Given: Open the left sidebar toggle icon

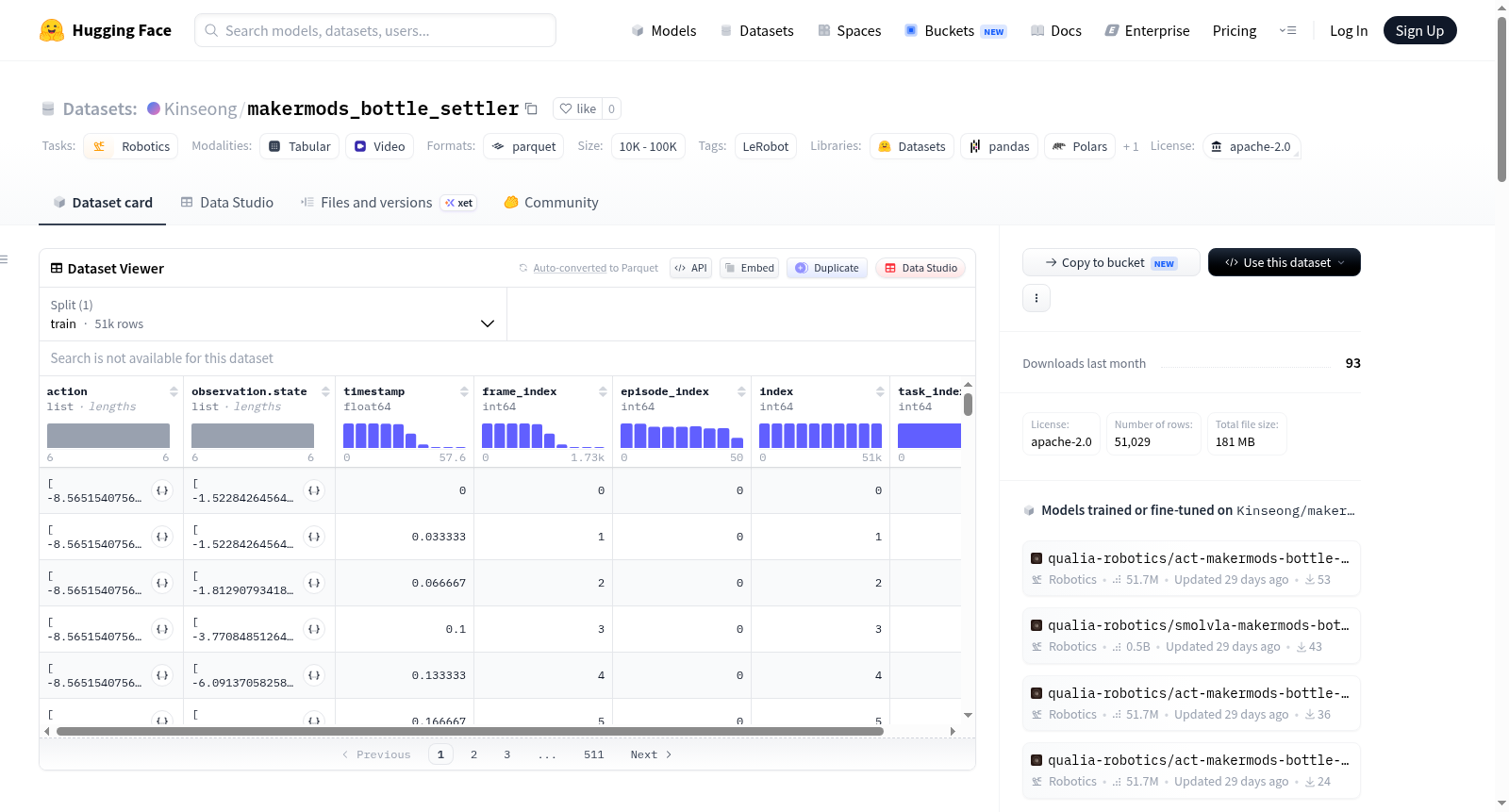Looking at the screenshot, I should tap(5, 259).
